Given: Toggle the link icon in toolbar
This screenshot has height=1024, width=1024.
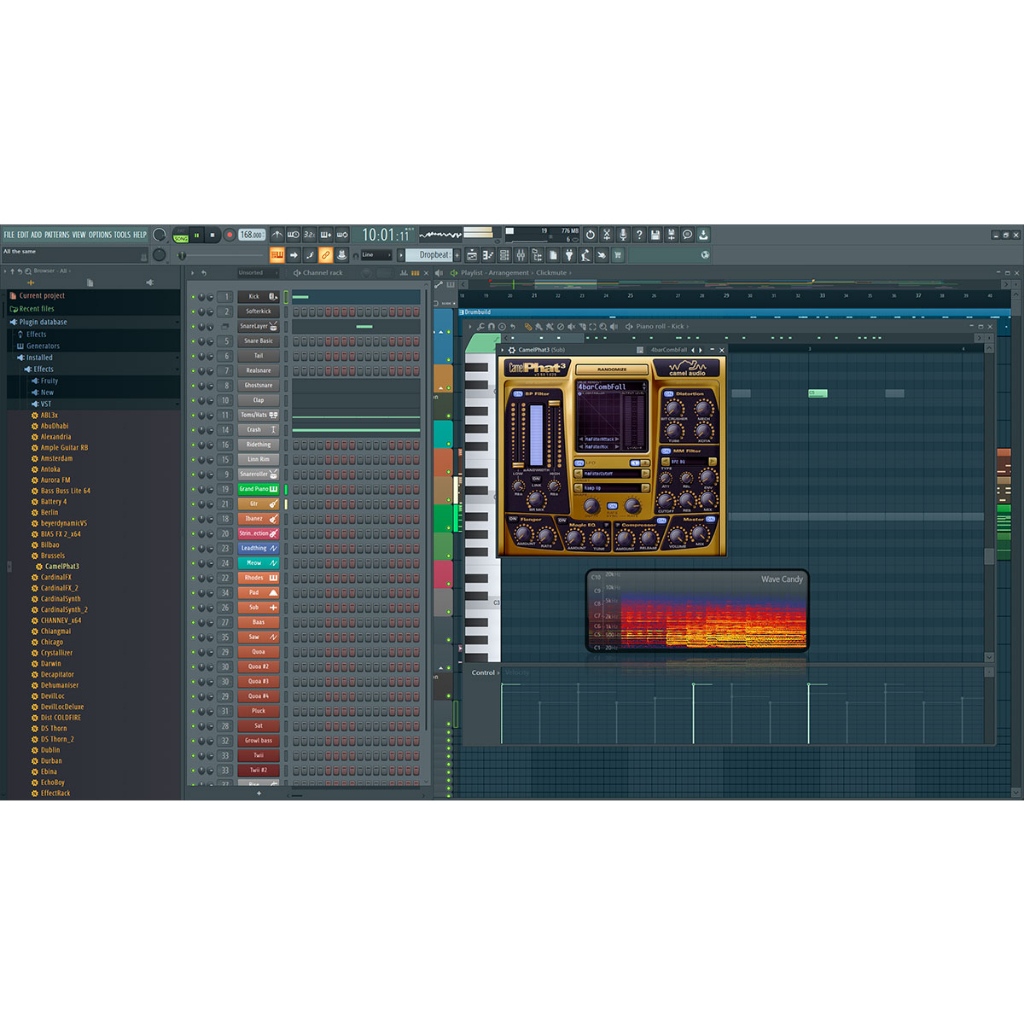Looking at the screenshot, I should (x=325, y=255).
